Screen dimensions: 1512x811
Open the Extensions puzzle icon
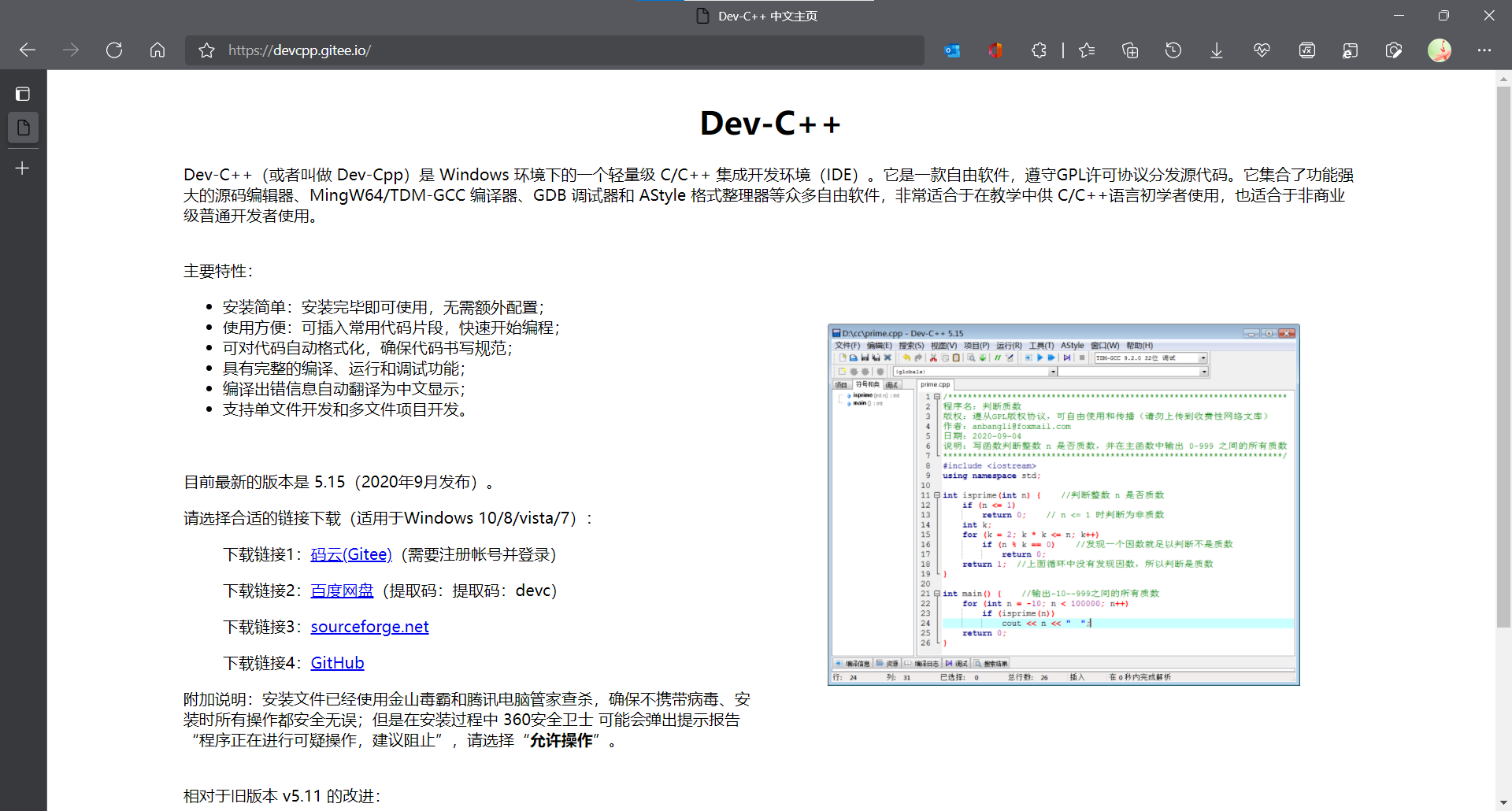pos(1039,50)
